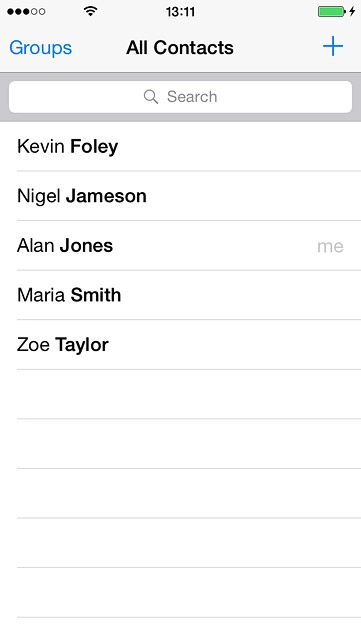Click the Search input field
This screenshot has height=640, width=361.
tap(180, 97)
